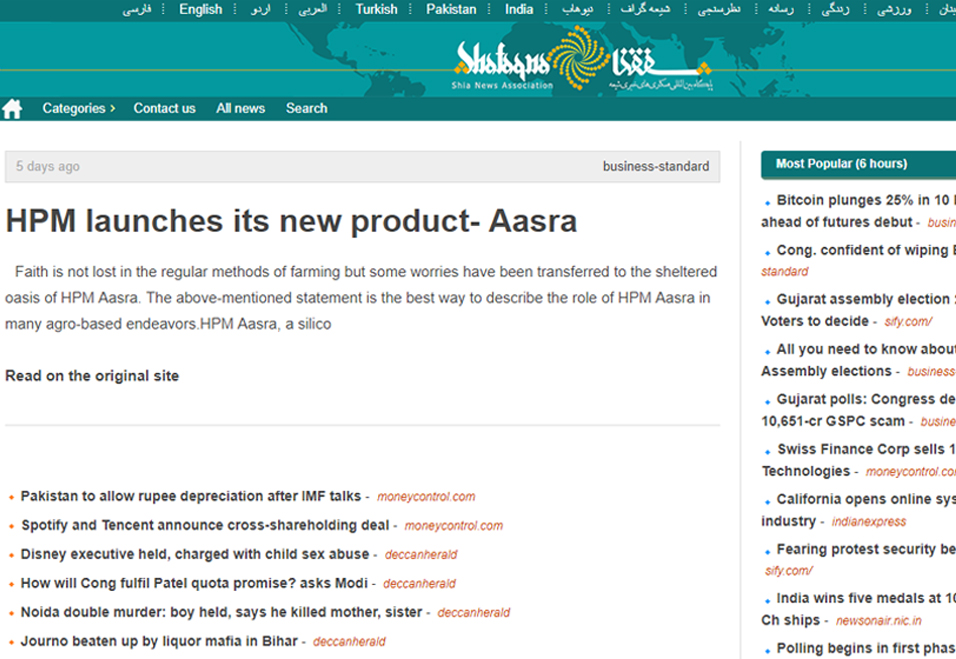Click sify.com/ source beside Voters to decide
The height and width of the screenshot is (659, 956).
tap(908, 321)
